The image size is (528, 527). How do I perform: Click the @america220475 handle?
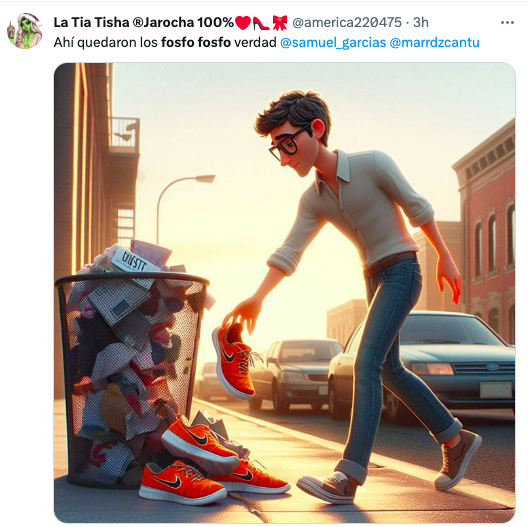click(x=347, y=23)
